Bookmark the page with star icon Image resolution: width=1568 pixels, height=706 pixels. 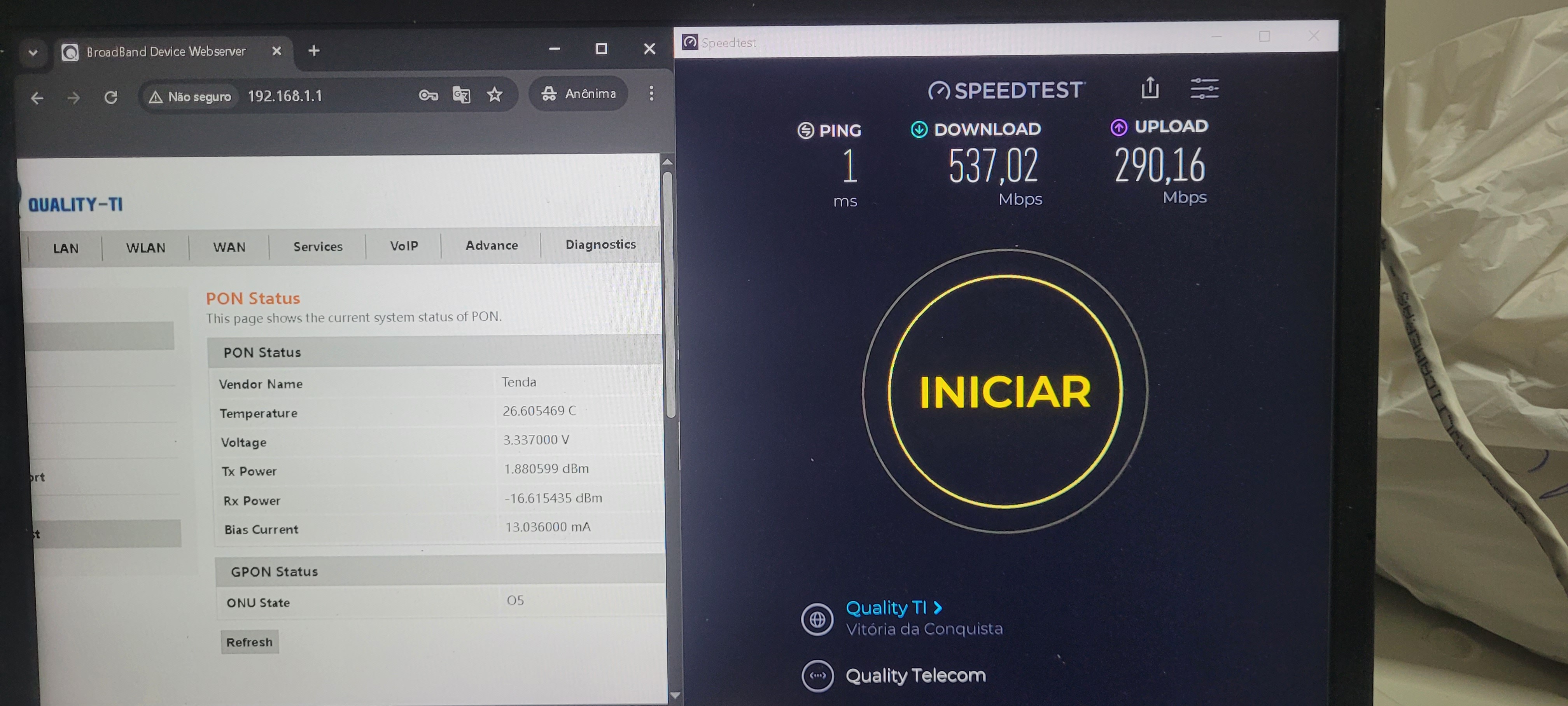[495, 94]
